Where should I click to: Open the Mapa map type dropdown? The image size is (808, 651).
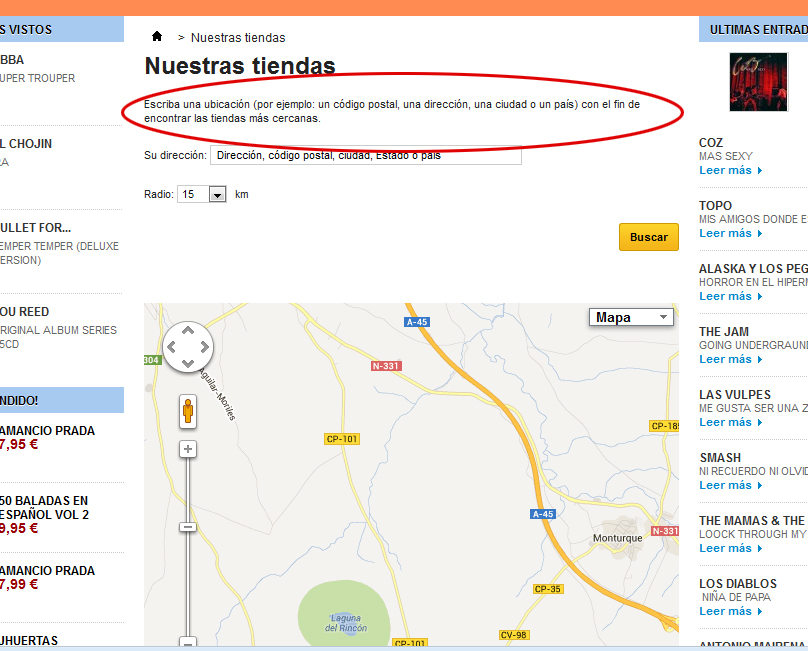[x=631, y=318]
